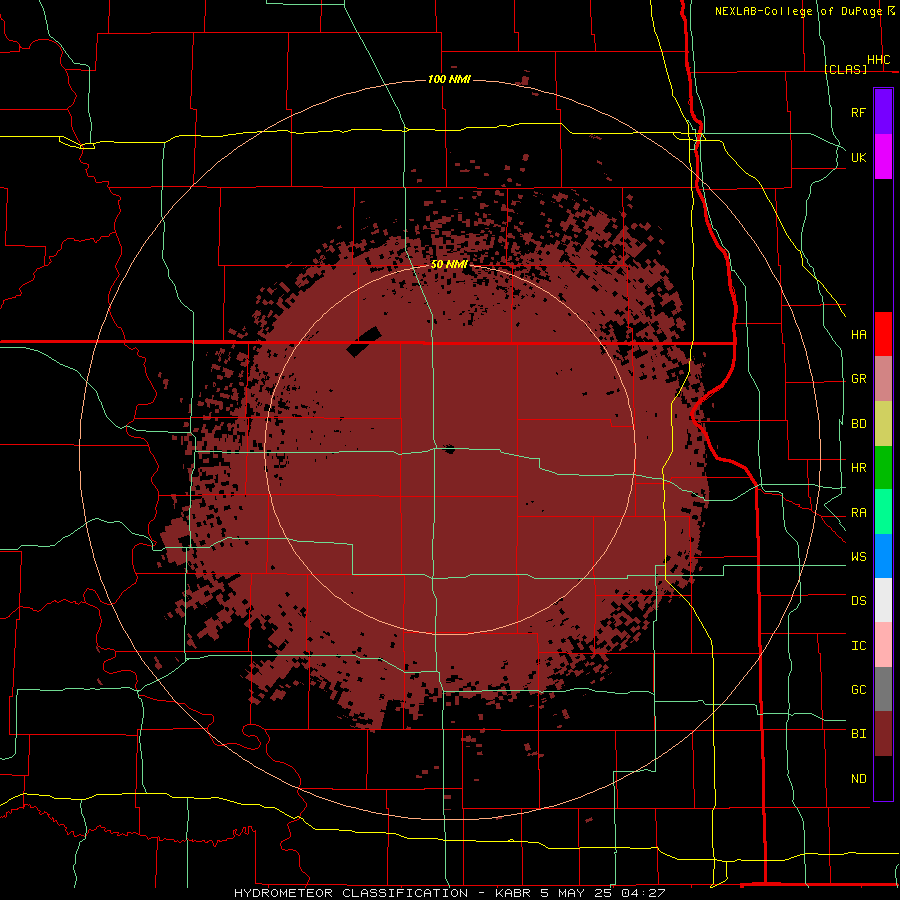Click the IC light pink legend swatch
Screen dimensions: 900x900
pyautogui.click(x=883, y=645)
